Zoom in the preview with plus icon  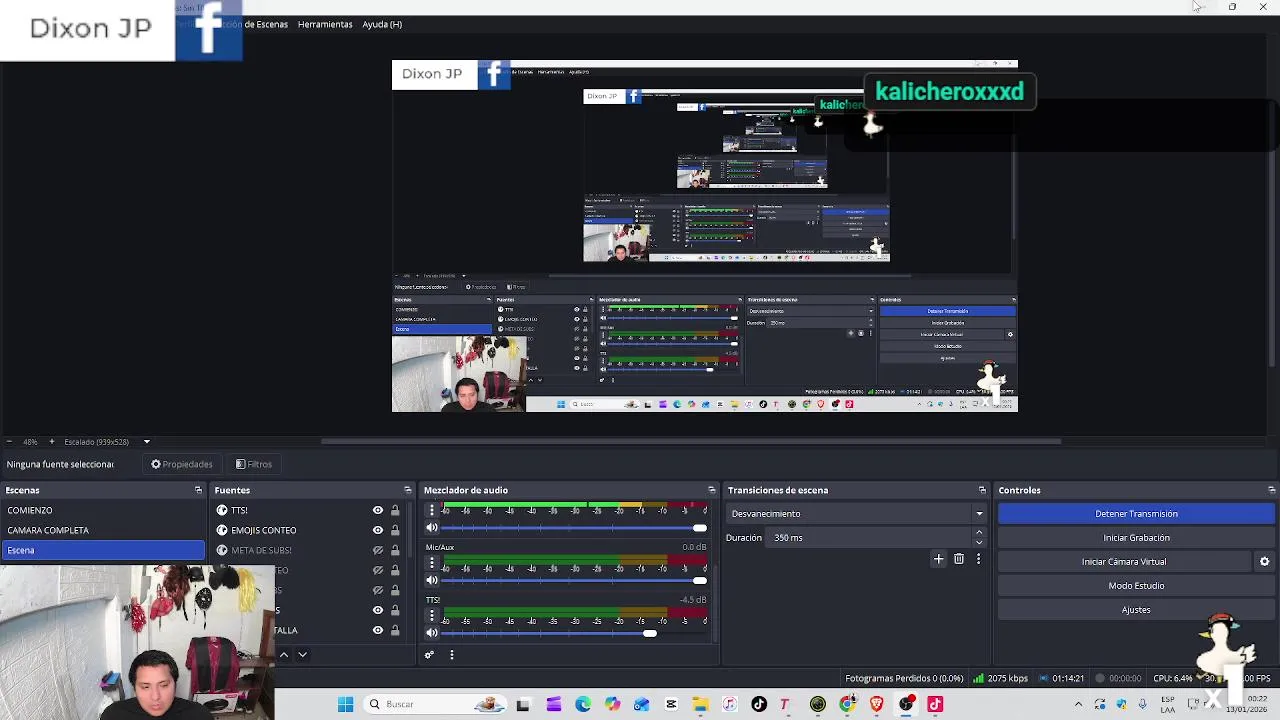pyautogui.click(x=52, y=442)
